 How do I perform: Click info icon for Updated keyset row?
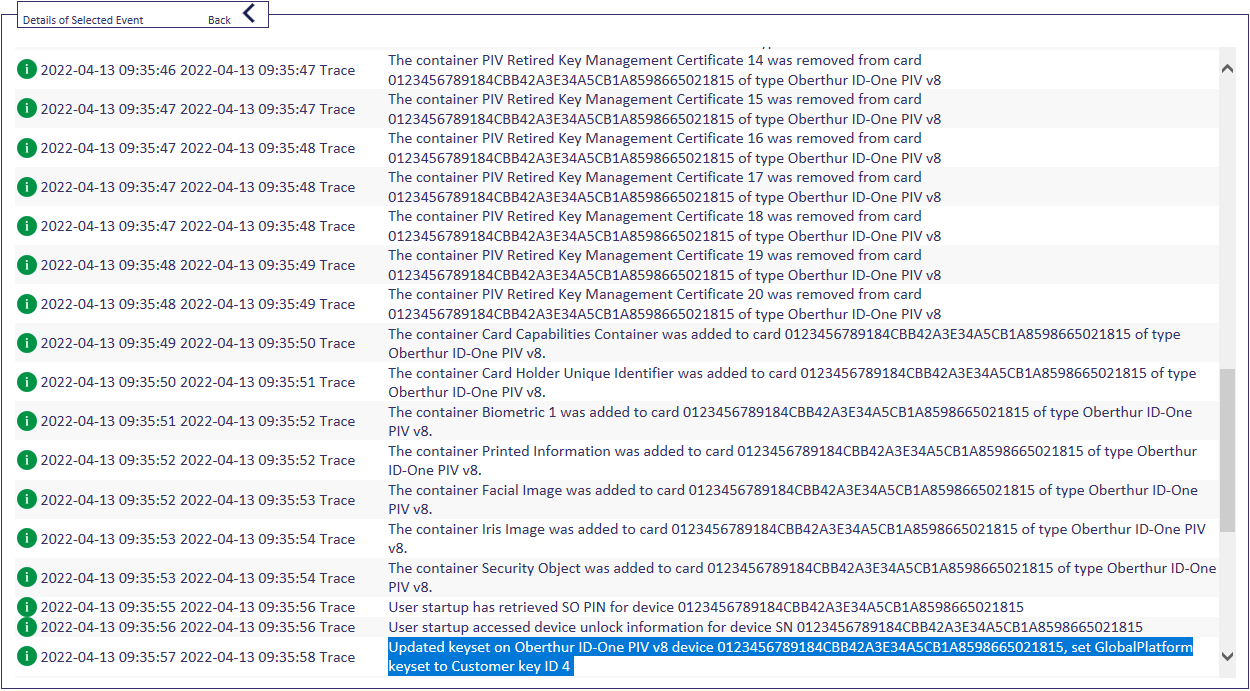point(27,657)
